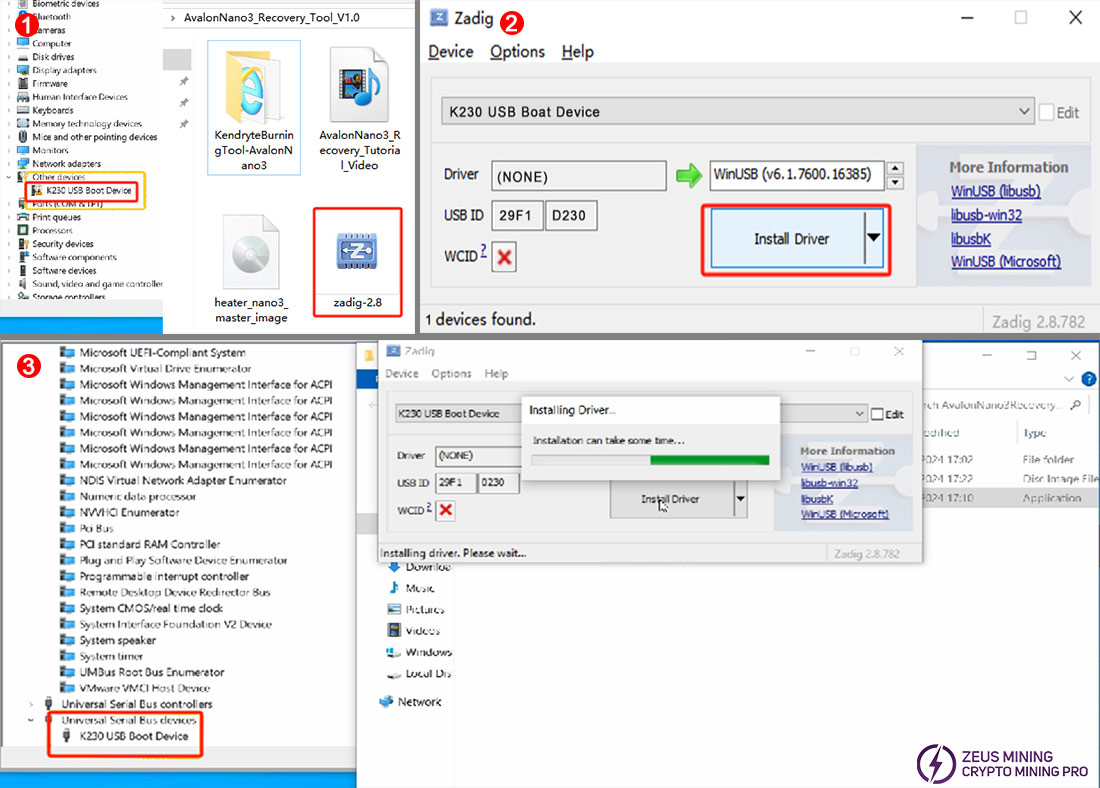Enable the Edit checkbox in large Zadig window
The width and height of the screenshot is (1100, 788).
(1046, 112)
